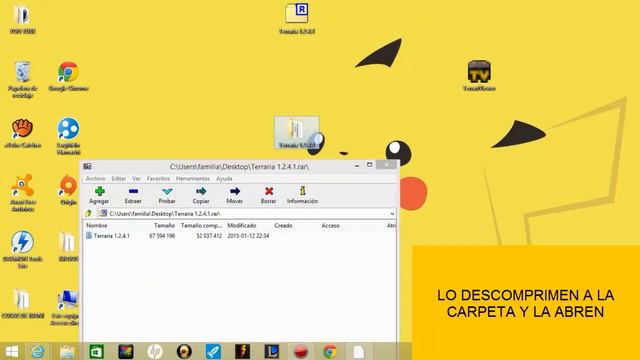Viewport: 640px width, 360px height.
Task: Open the Editar menu
Action: point(119,179)
